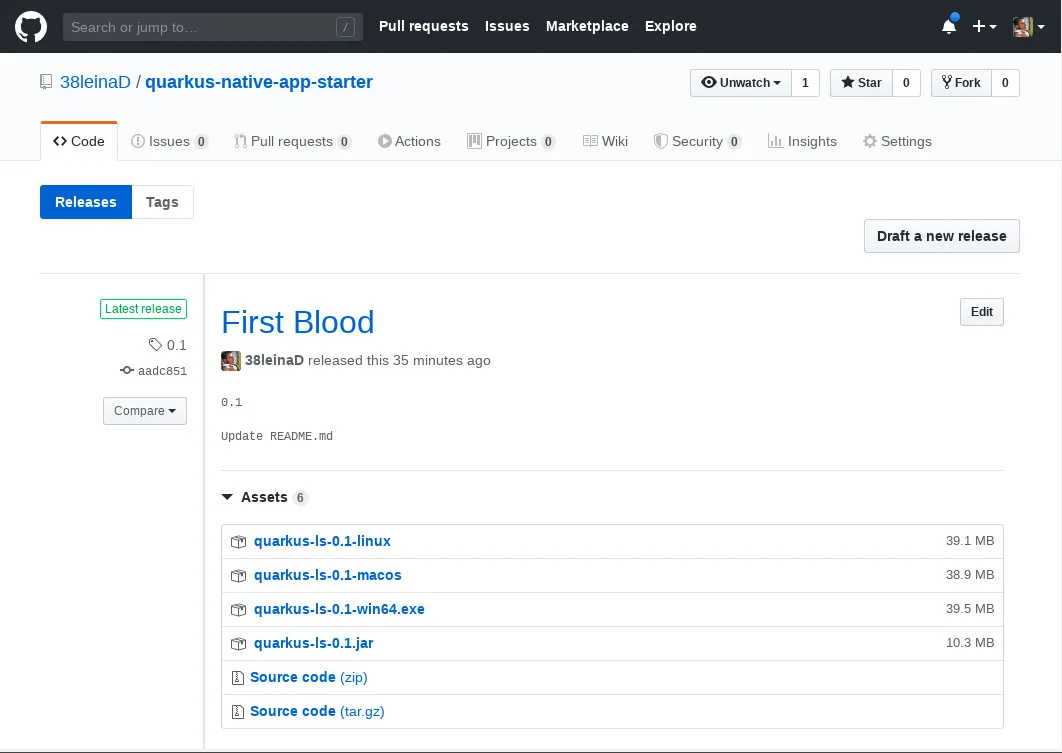Screen dimensions: 1062x753
Task: Download quarkus-ls-0.1-linux
Action: click(322, 541)
